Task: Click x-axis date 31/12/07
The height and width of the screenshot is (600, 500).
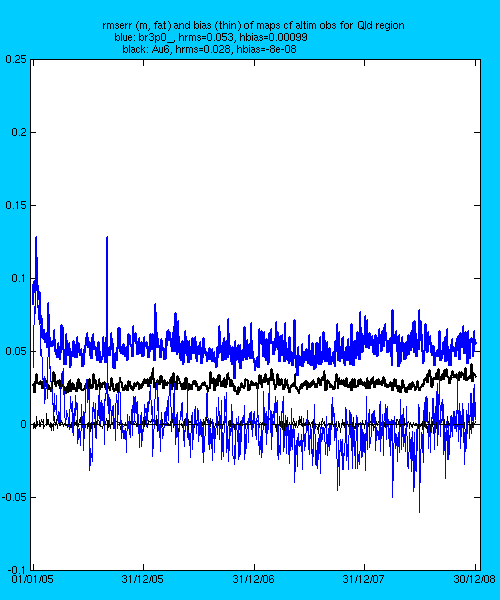Action: [363, 579]
